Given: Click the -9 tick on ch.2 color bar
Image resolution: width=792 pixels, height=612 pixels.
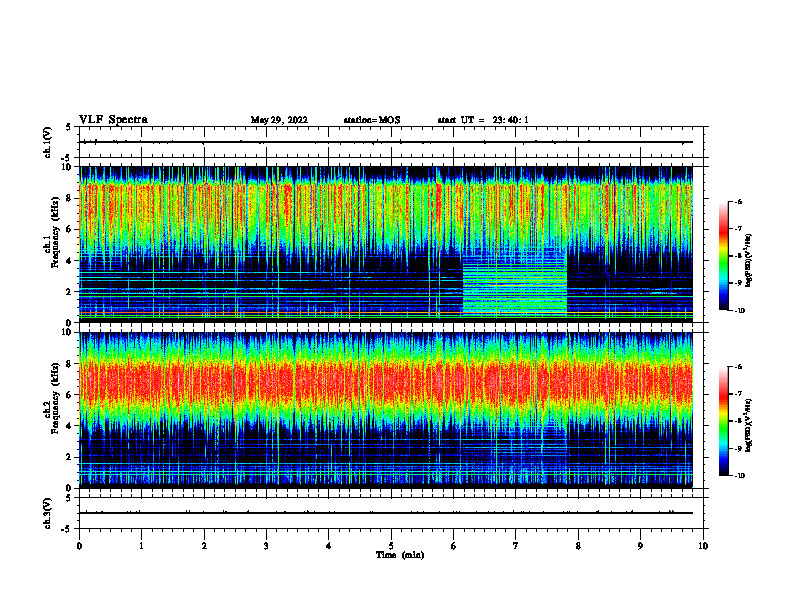Looking at the screenshot, I should pos(739,448).
